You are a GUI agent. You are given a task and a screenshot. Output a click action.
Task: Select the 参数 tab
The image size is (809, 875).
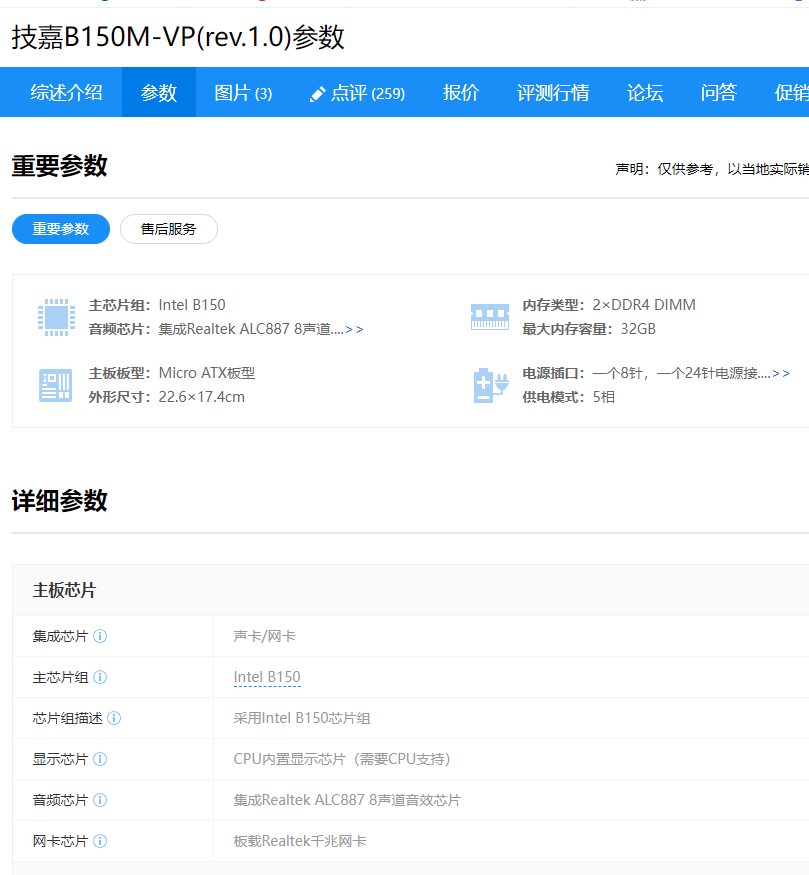point(158,92)
